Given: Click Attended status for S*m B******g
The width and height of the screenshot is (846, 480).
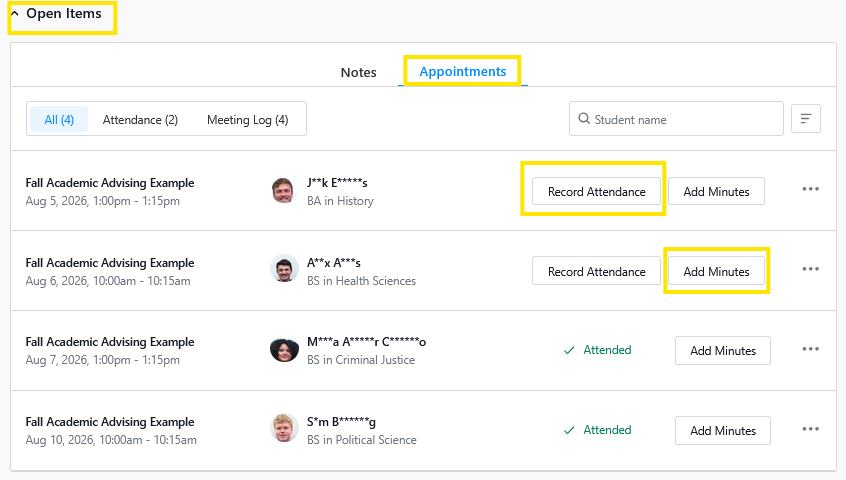Looking at the screenshot, I should (x=597, y=430).
